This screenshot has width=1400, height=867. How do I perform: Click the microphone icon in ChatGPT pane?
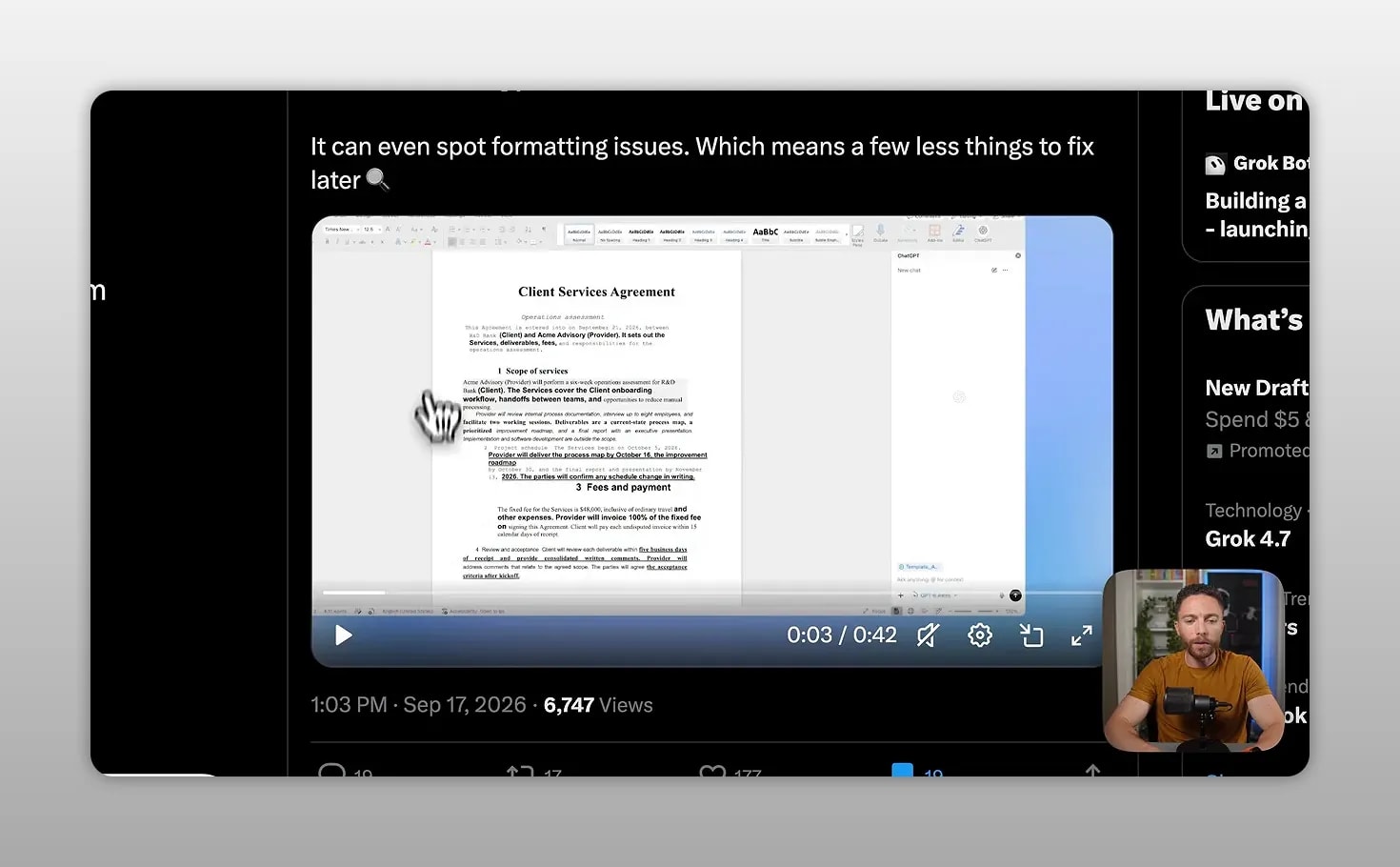[x=1001, y=595]
